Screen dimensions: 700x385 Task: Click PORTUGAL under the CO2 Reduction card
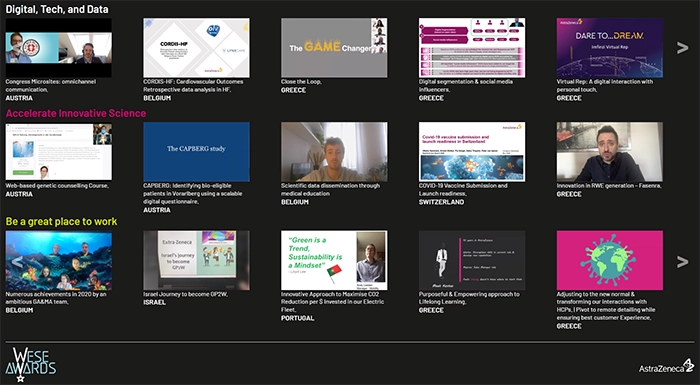(x=297, y=318)
